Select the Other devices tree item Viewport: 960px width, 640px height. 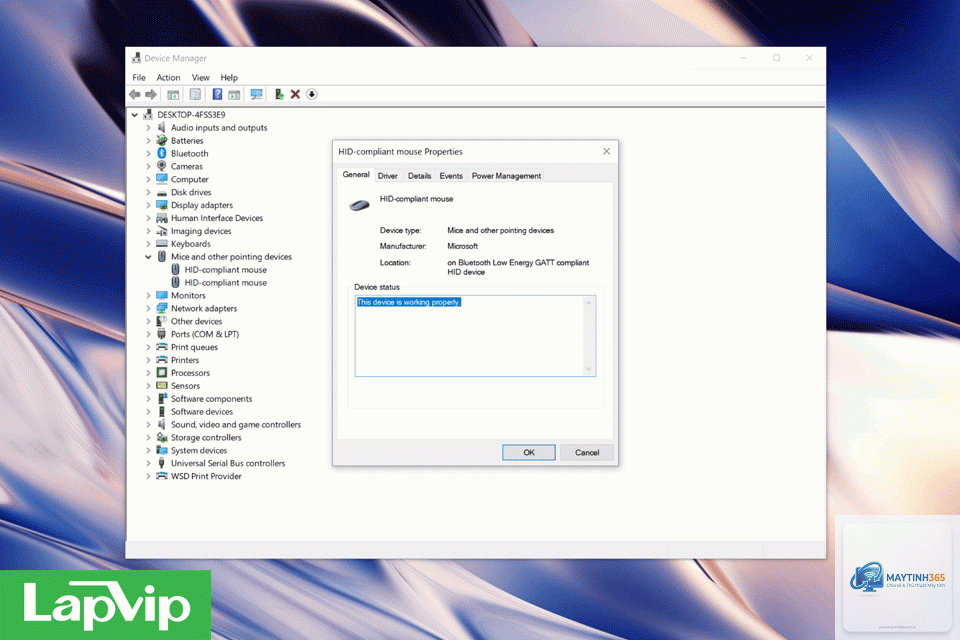point(197,321)
